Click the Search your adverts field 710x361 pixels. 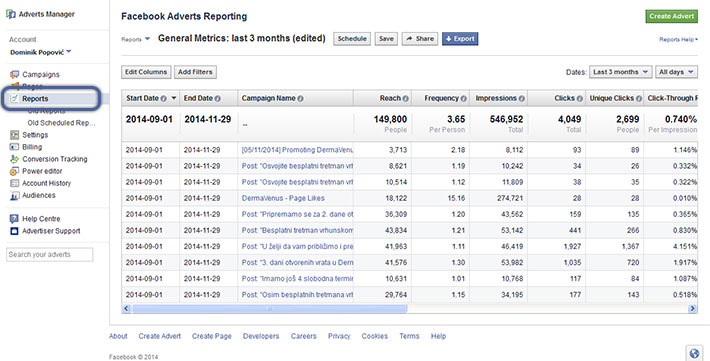coord(50,255)
